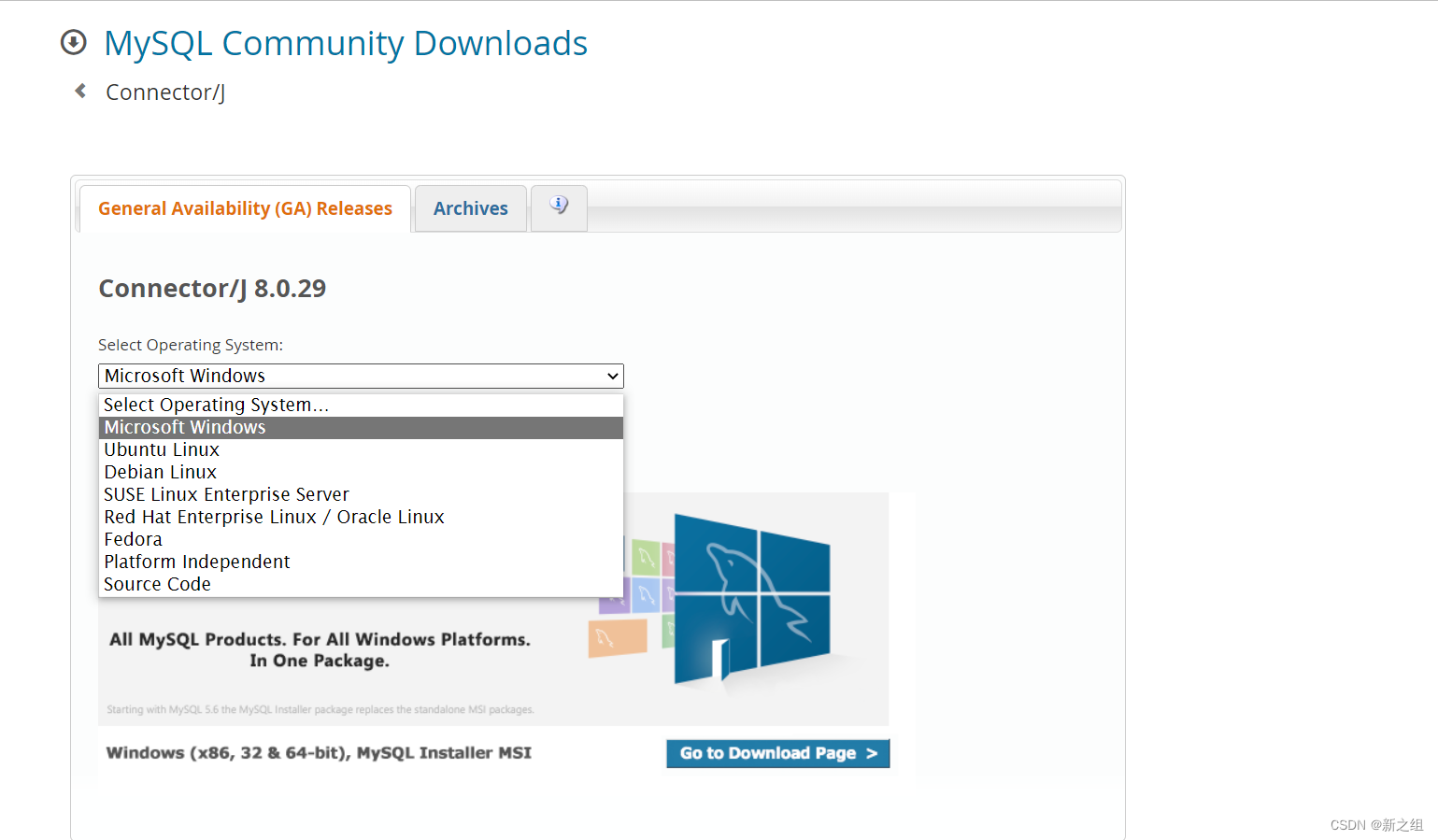Pick SUSE Linux Enterprise Server option
1438x840 pixels.
tap(361, 494)
